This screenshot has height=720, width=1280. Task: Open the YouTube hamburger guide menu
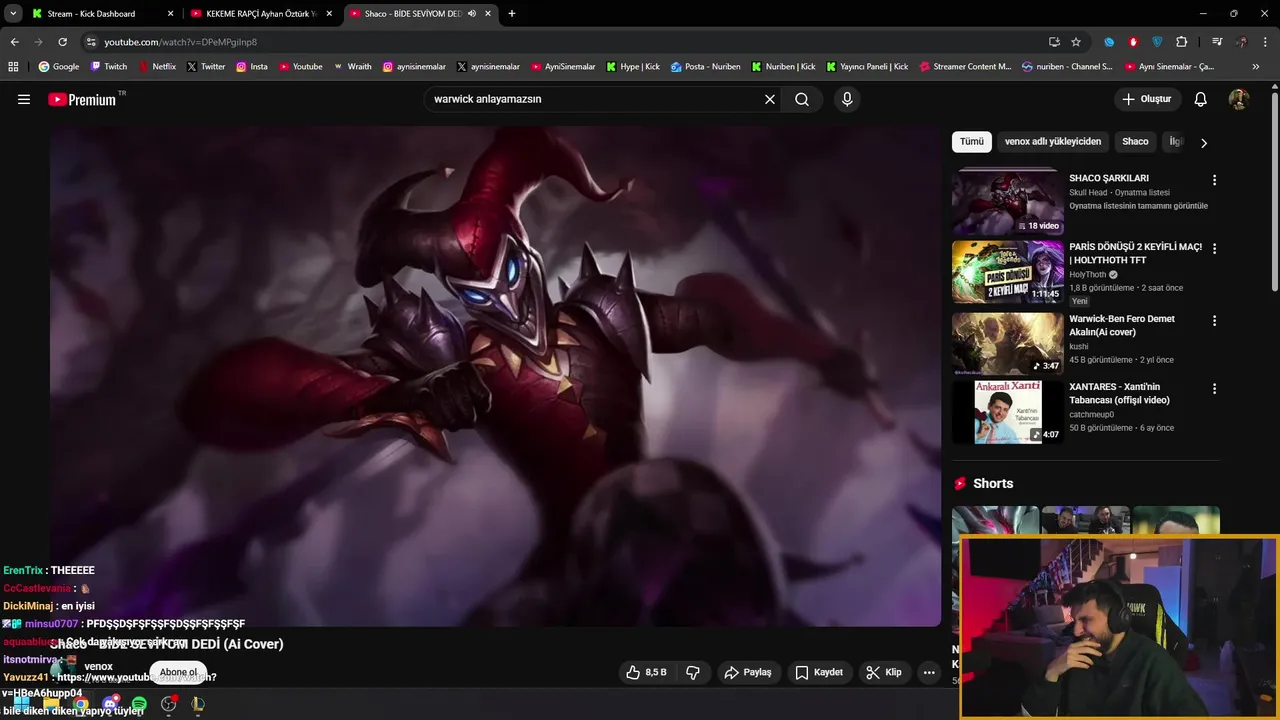tap(24, 99)
